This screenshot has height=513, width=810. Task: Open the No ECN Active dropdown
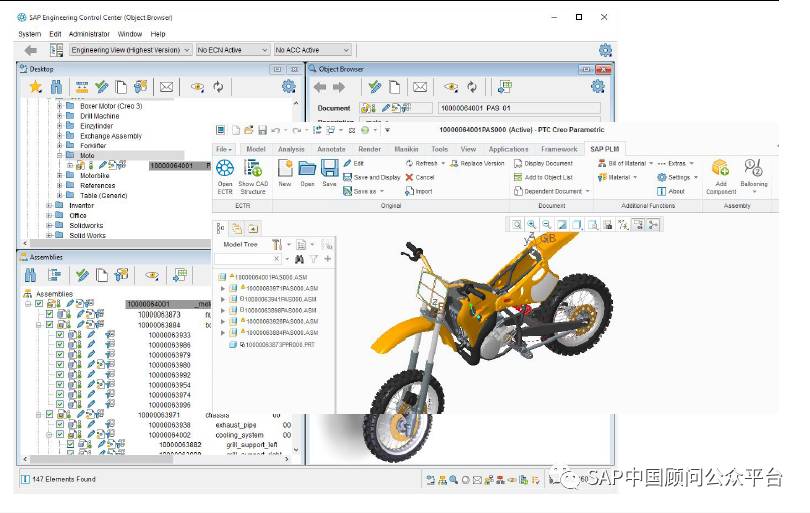232,50
